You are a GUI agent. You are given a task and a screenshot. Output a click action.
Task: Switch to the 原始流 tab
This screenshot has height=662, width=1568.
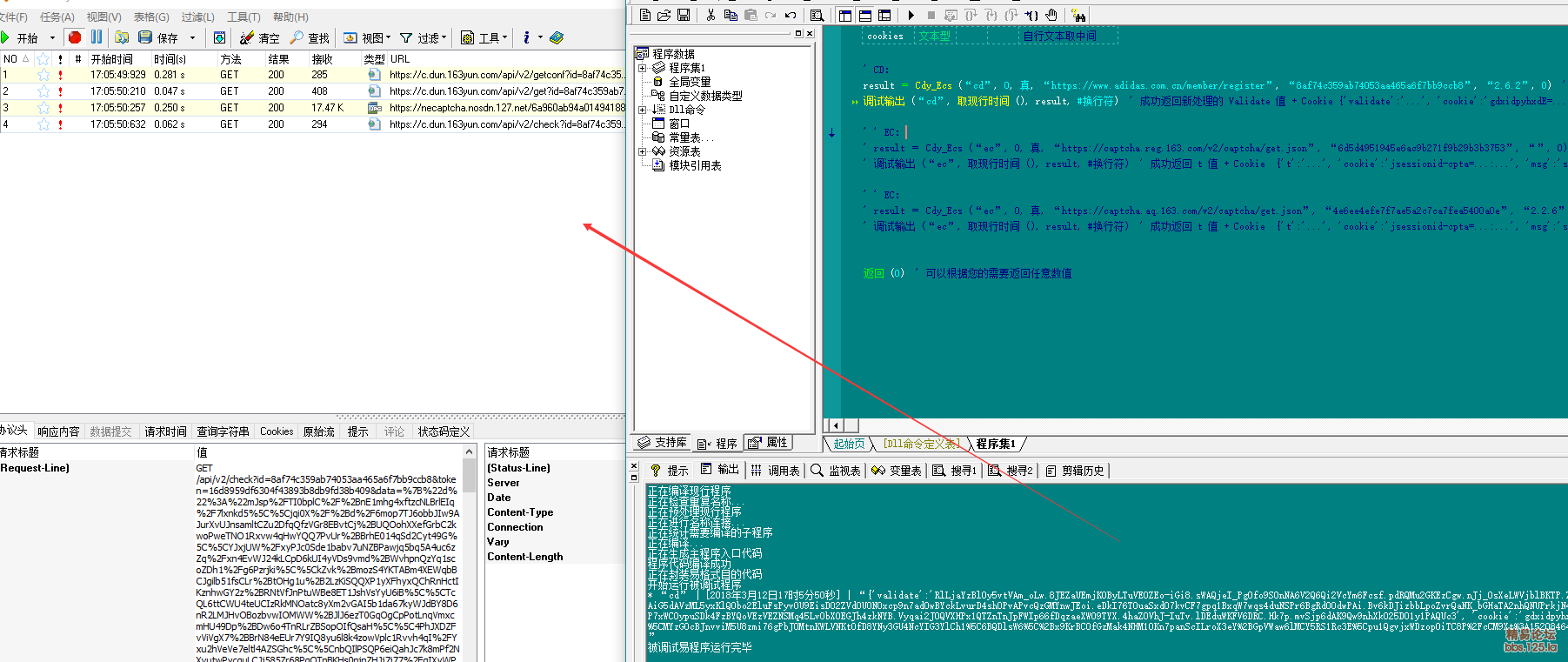coord(318,431)
